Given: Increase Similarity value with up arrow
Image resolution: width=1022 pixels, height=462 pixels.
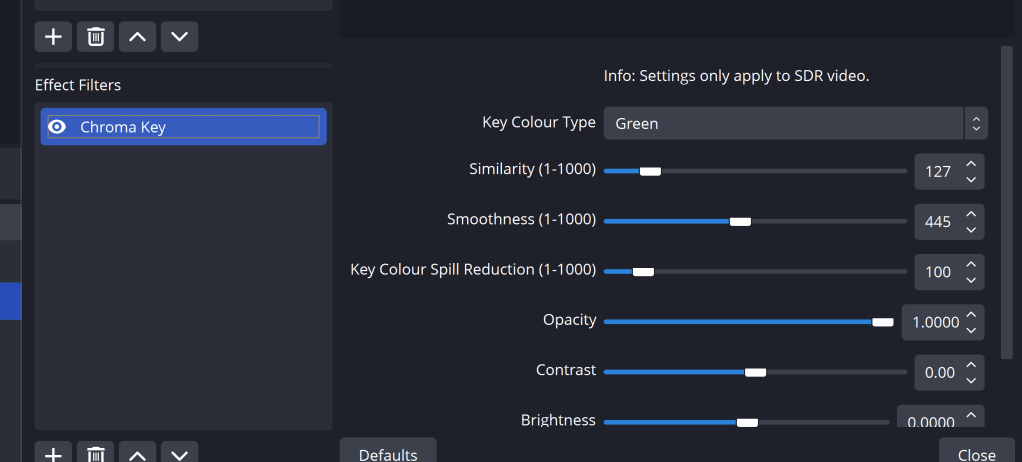Looking at the screenshot, I should 971,164.
